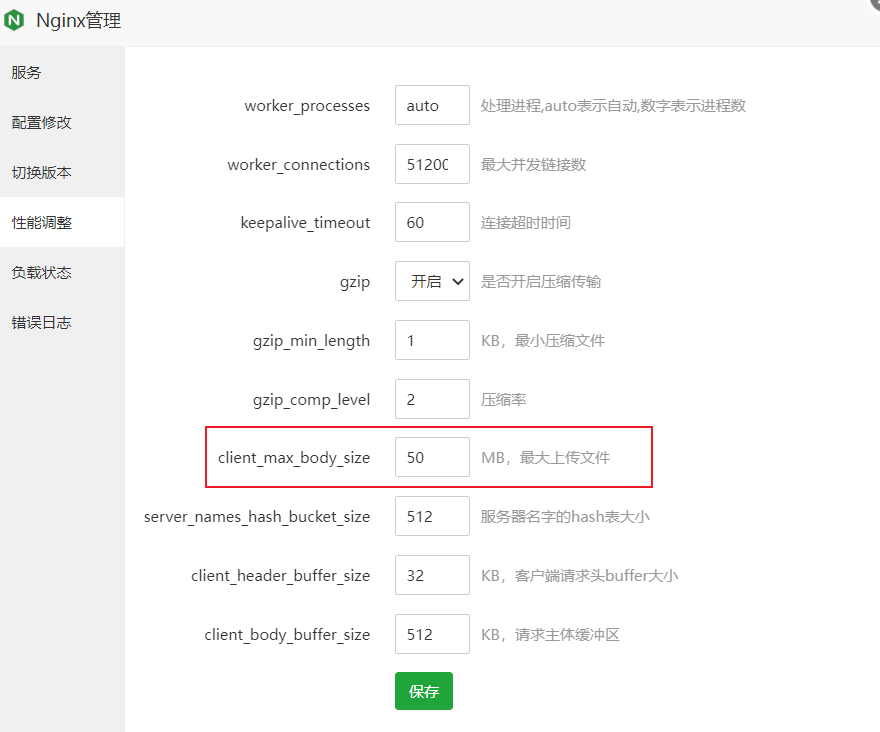This screenshot has height=732, width=880.
Task: Click the '服务器名字的hash表大小' description text
Action: [565, 517]
